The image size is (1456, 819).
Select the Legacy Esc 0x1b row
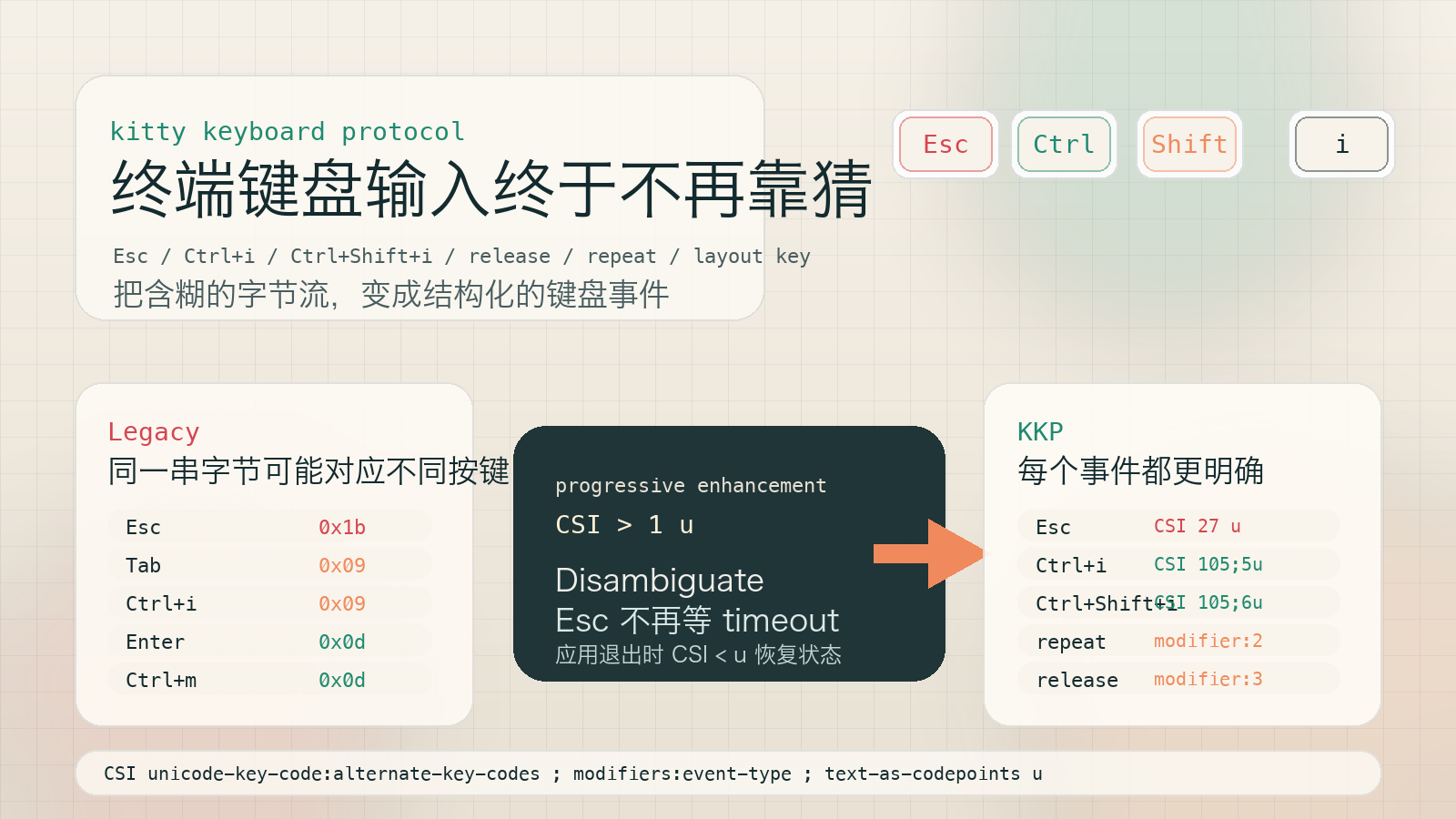[x=269, y=527]
